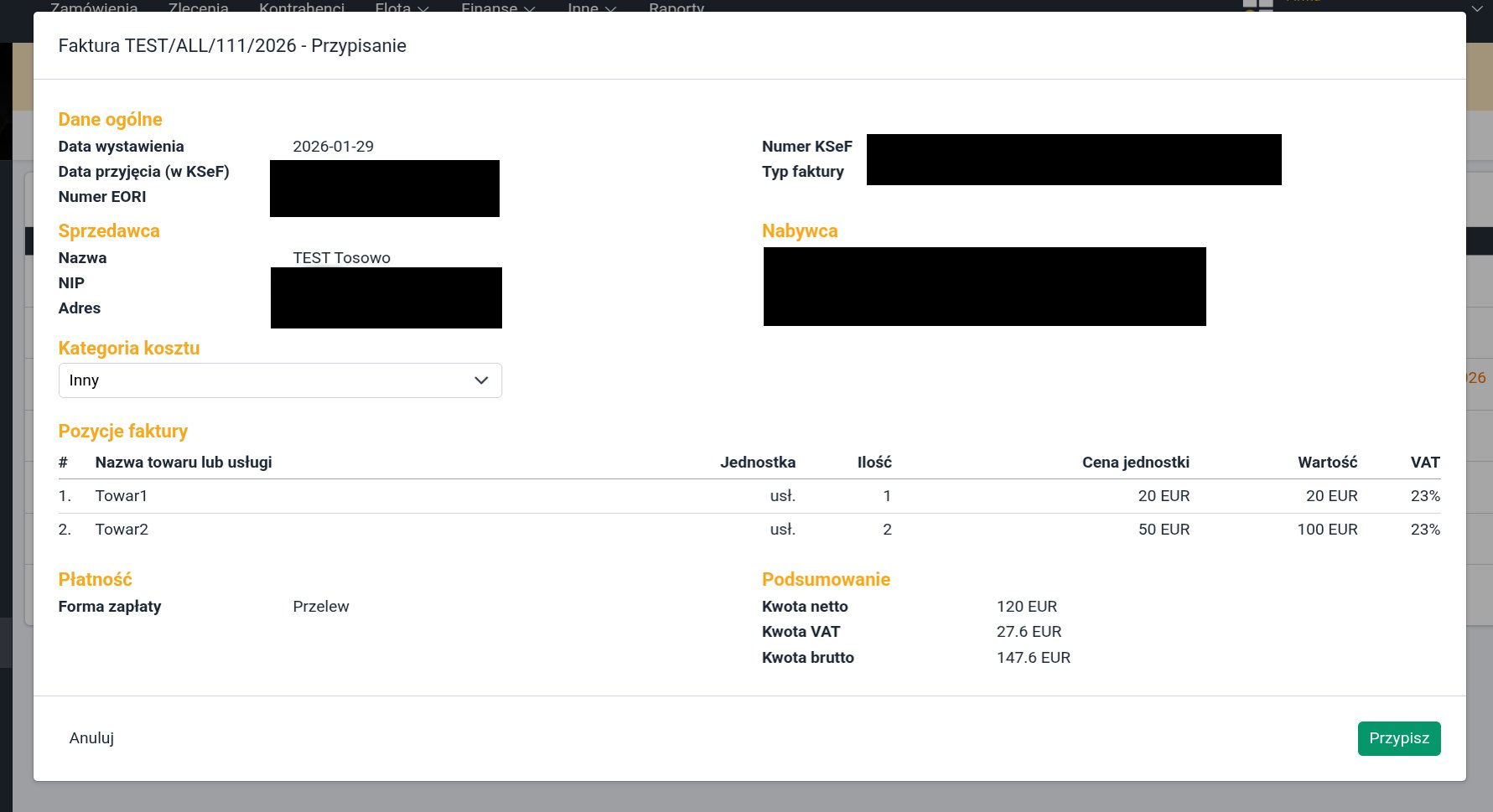Screen dimensions: 1493x812
Task: Expand the Kategoria kosztu dropdown arrow
Action: point(481,380)
